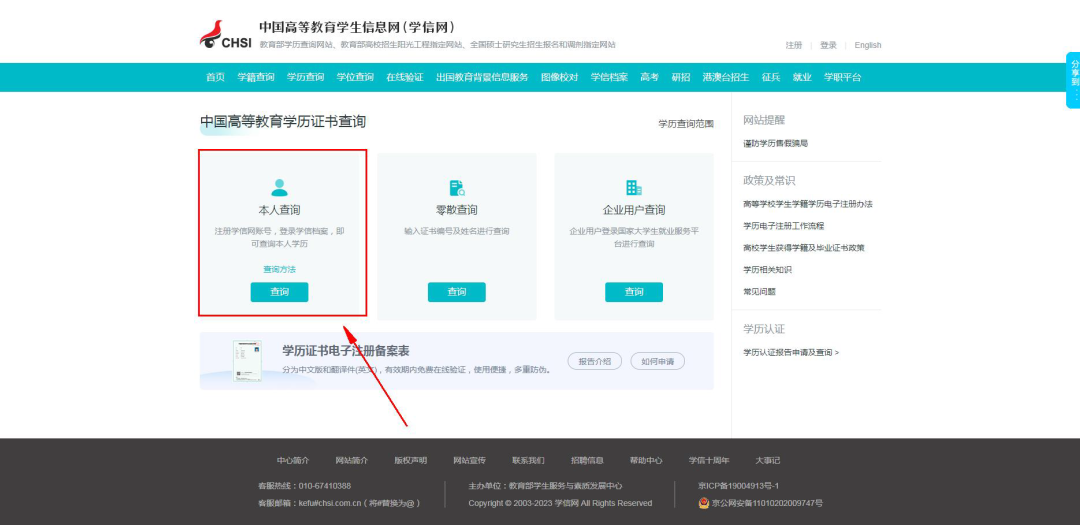Viewport: 1080px width, 525px height.
Task: Open 学历电子注册工作流程 link
Action: pos(784,226)
